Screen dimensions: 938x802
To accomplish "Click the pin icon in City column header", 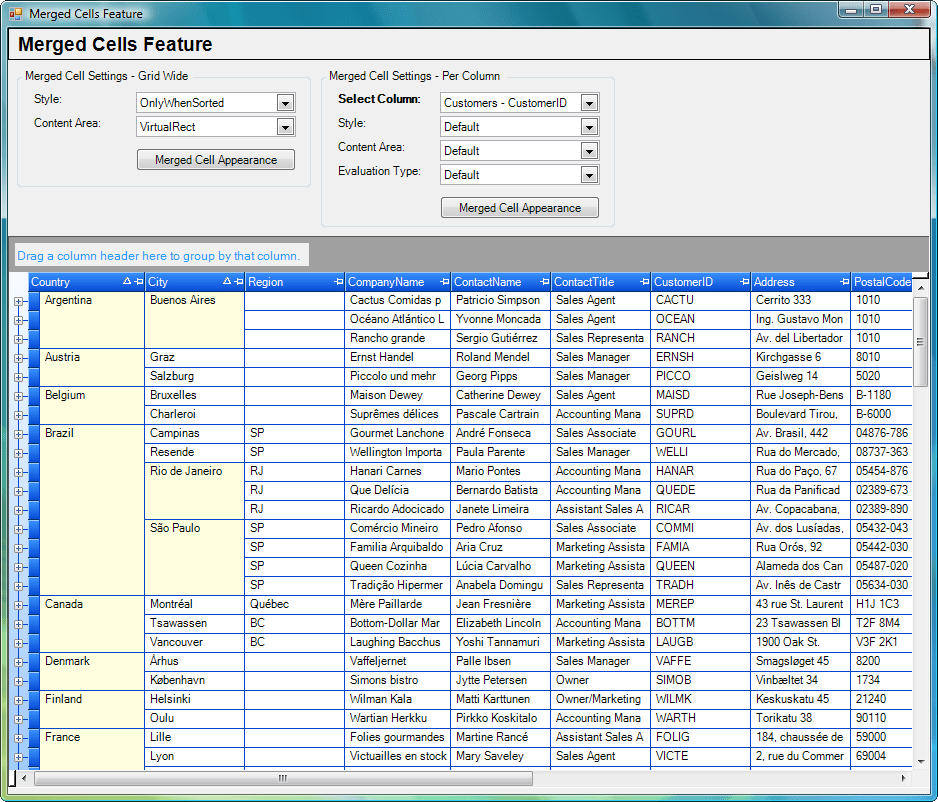I will pos(238,283).
